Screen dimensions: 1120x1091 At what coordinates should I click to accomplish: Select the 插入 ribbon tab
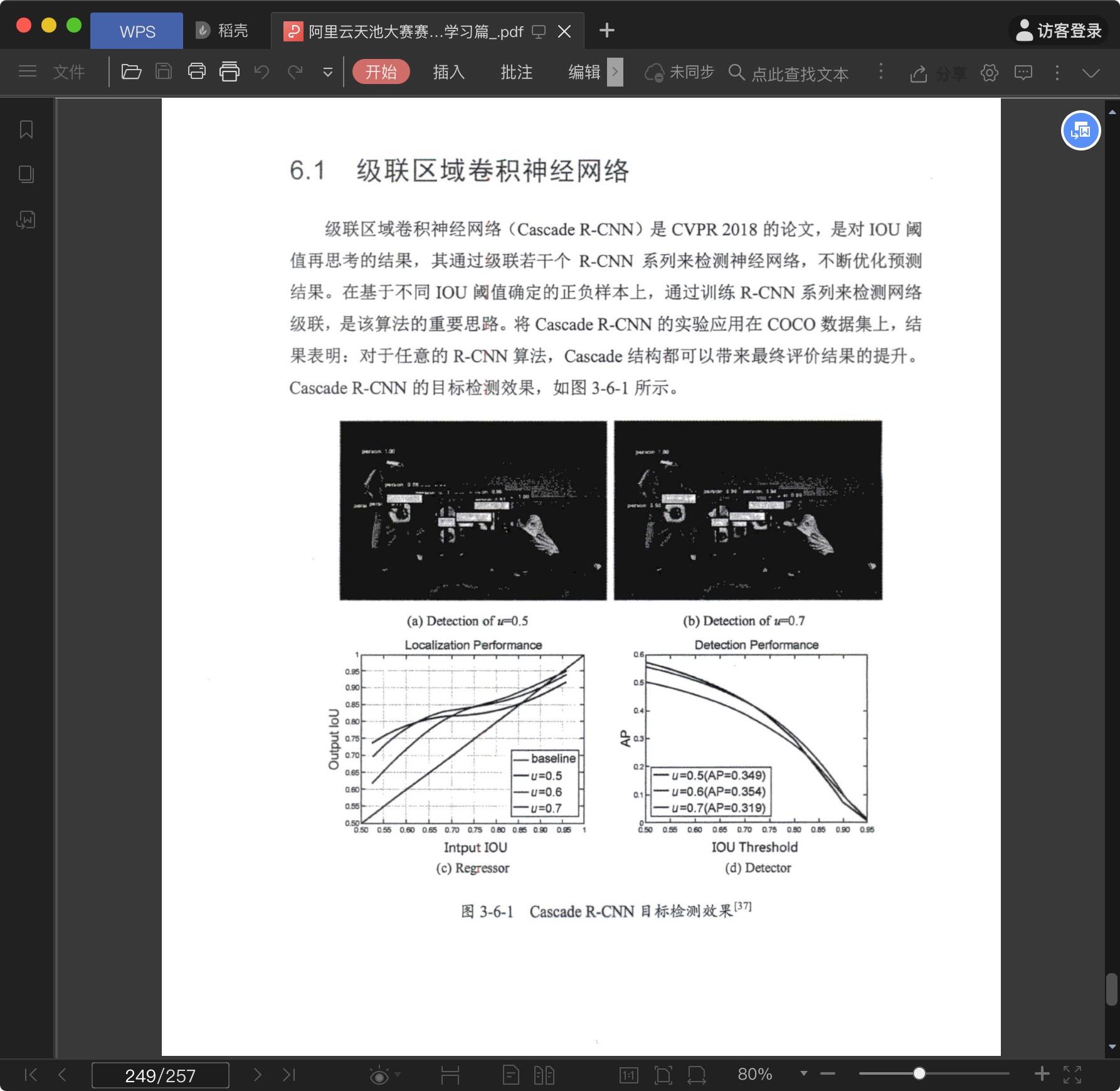(x=449, y=72)
